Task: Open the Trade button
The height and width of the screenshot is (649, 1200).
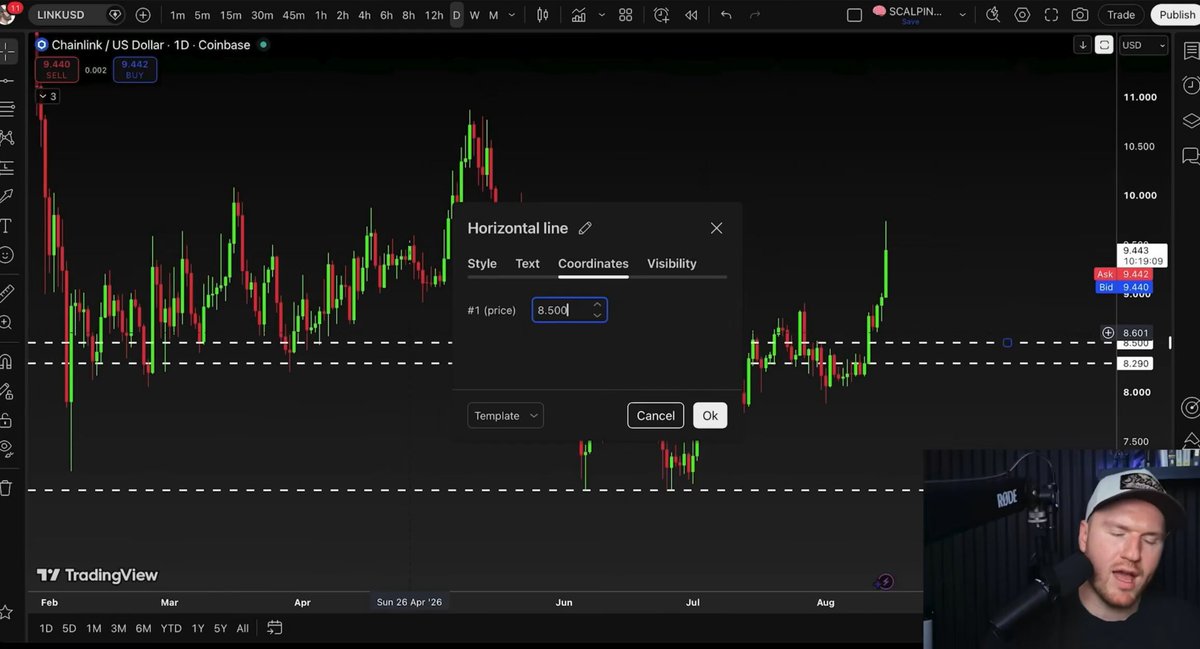Action: point(1121,15)
